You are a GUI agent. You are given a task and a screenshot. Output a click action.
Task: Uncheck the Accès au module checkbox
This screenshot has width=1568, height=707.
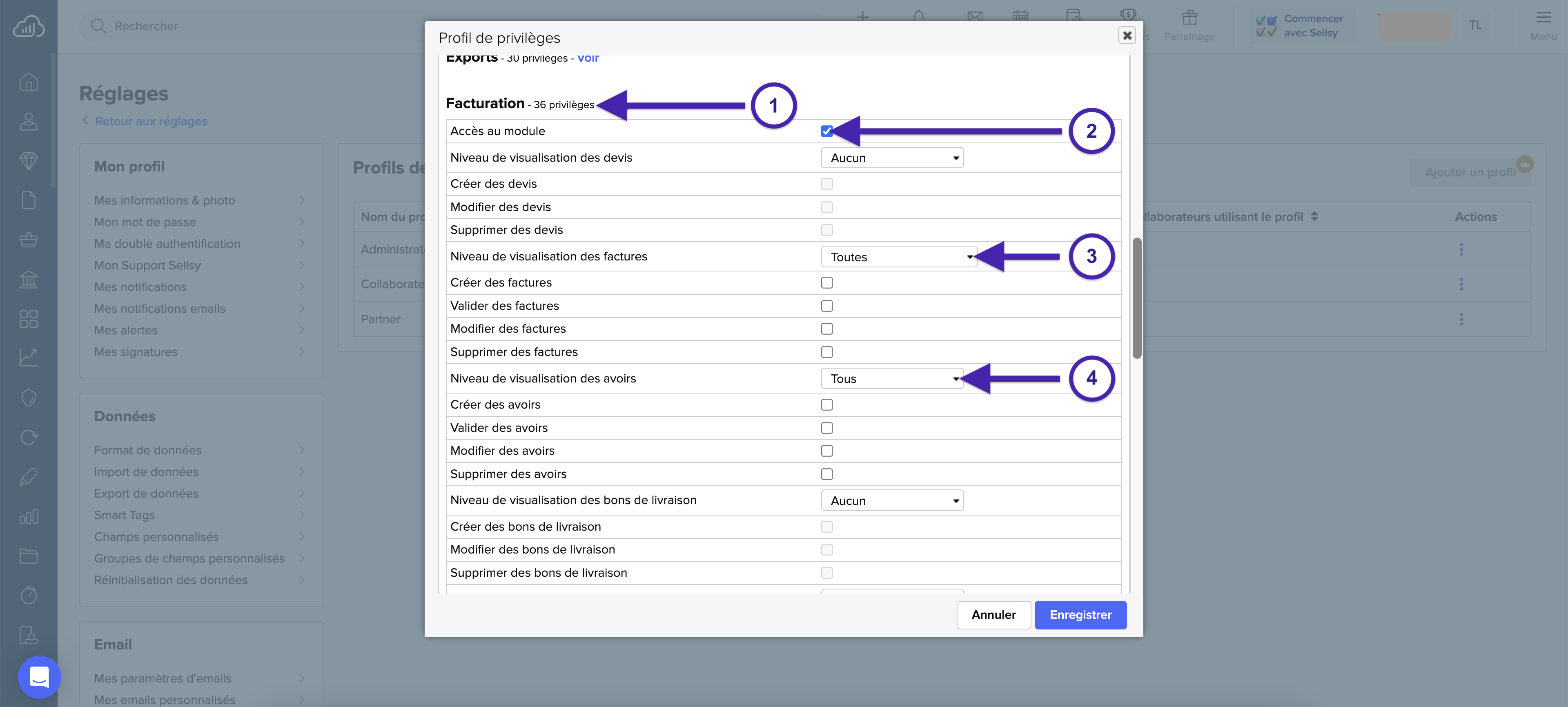point(826,131)
